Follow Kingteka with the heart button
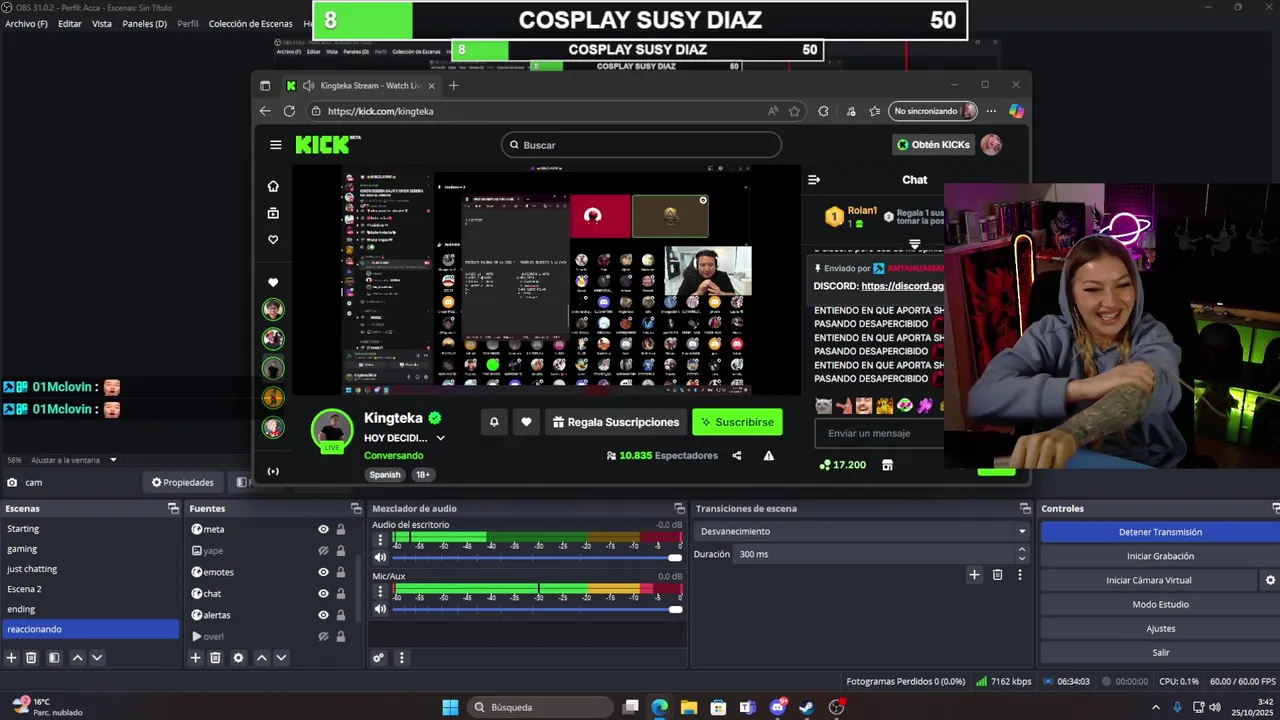Image resolution: width=1280 pixels, height=720 pixels. pyautogui.click(x=526, y=422)
